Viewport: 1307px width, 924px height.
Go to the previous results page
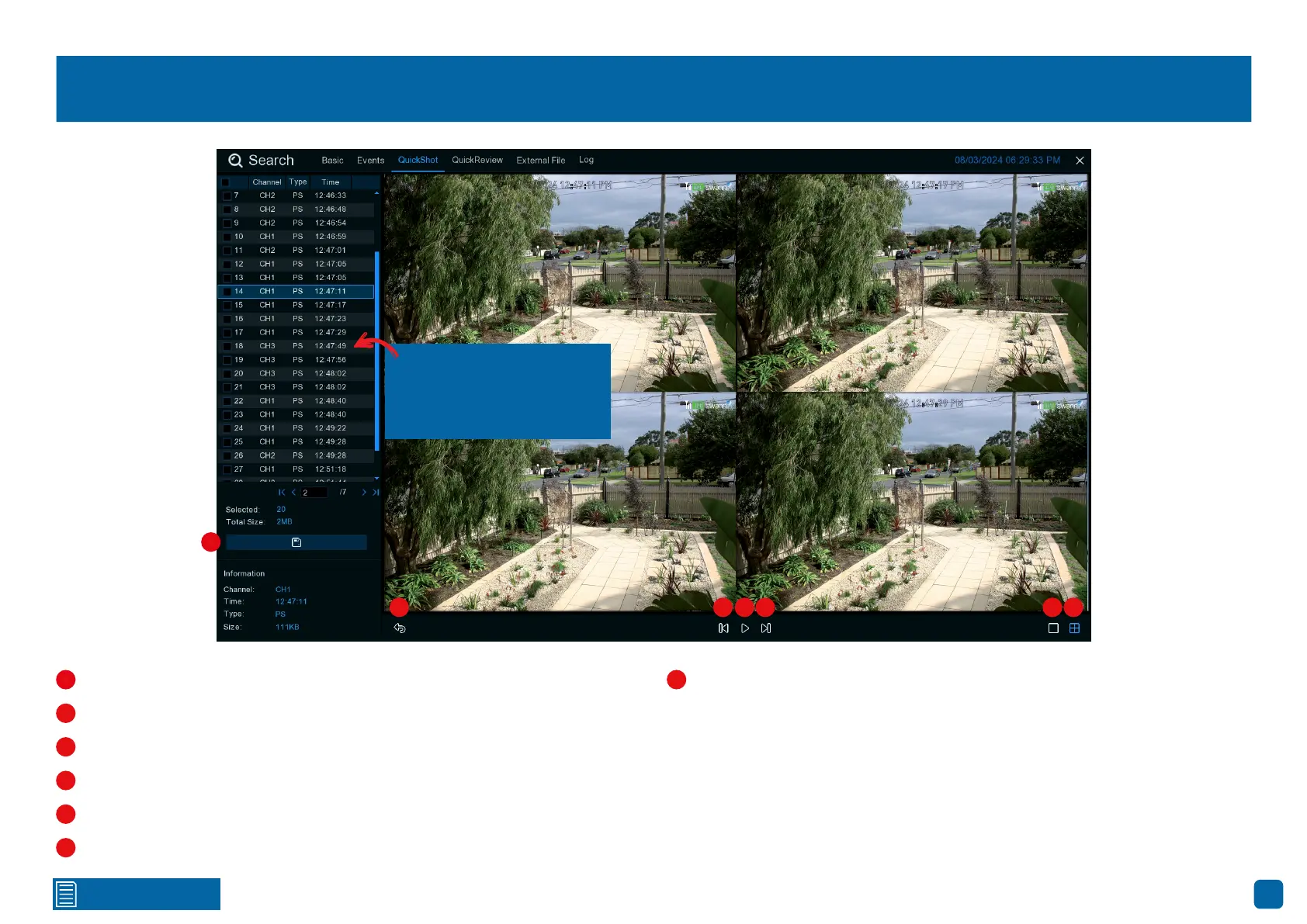click(x=293, y=493)
